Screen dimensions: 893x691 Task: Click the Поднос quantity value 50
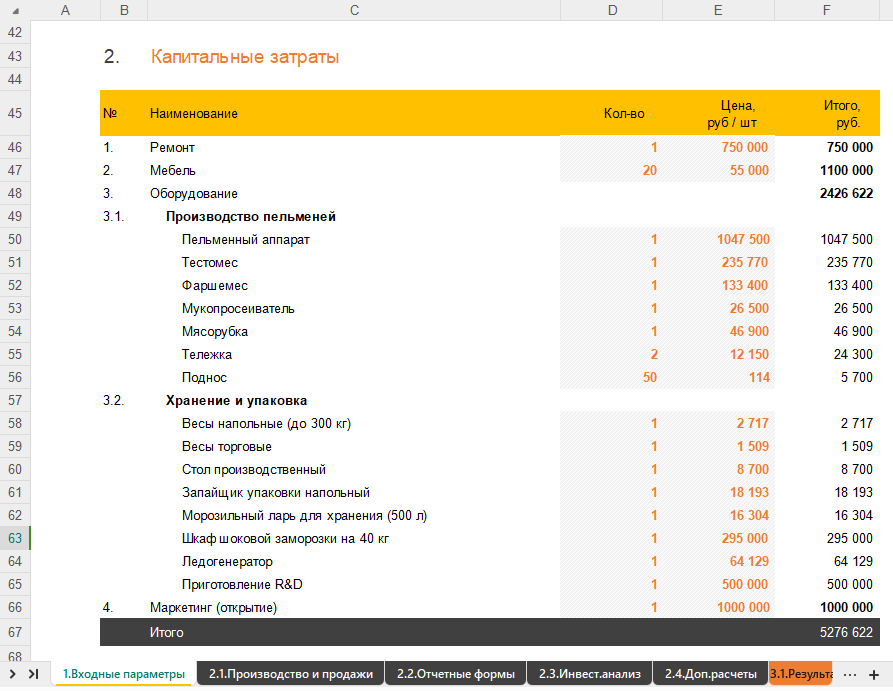[x=650, y=378]
